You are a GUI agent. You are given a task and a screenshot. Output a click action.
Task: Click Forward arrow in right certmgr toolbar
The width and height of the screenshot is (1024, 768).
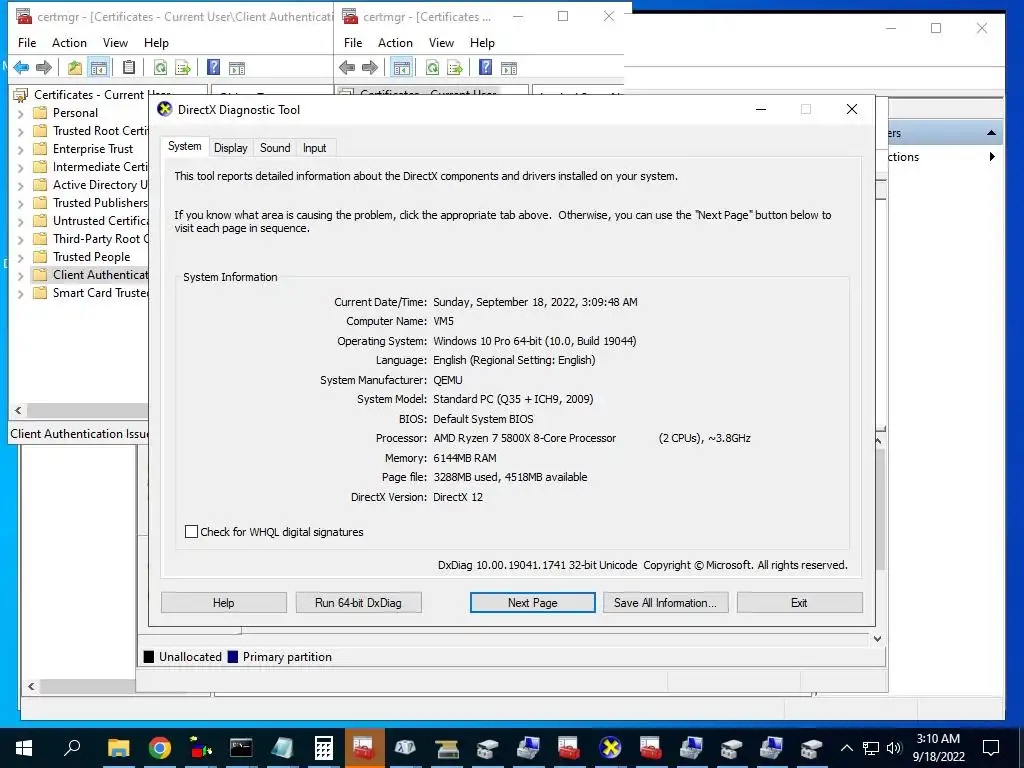pos(370,67)
